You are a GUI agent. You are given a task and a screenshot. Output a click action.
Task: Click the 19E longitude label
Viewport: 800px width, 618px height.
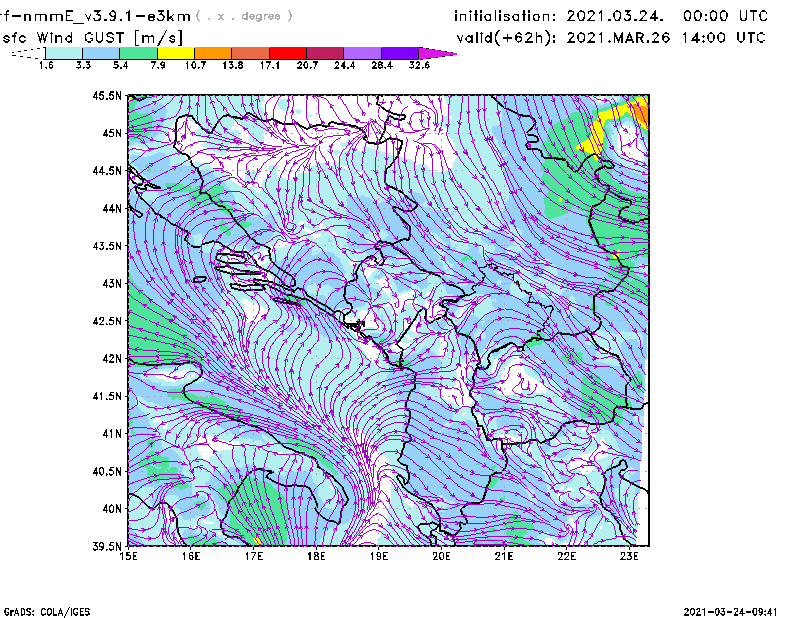point(379,556)
